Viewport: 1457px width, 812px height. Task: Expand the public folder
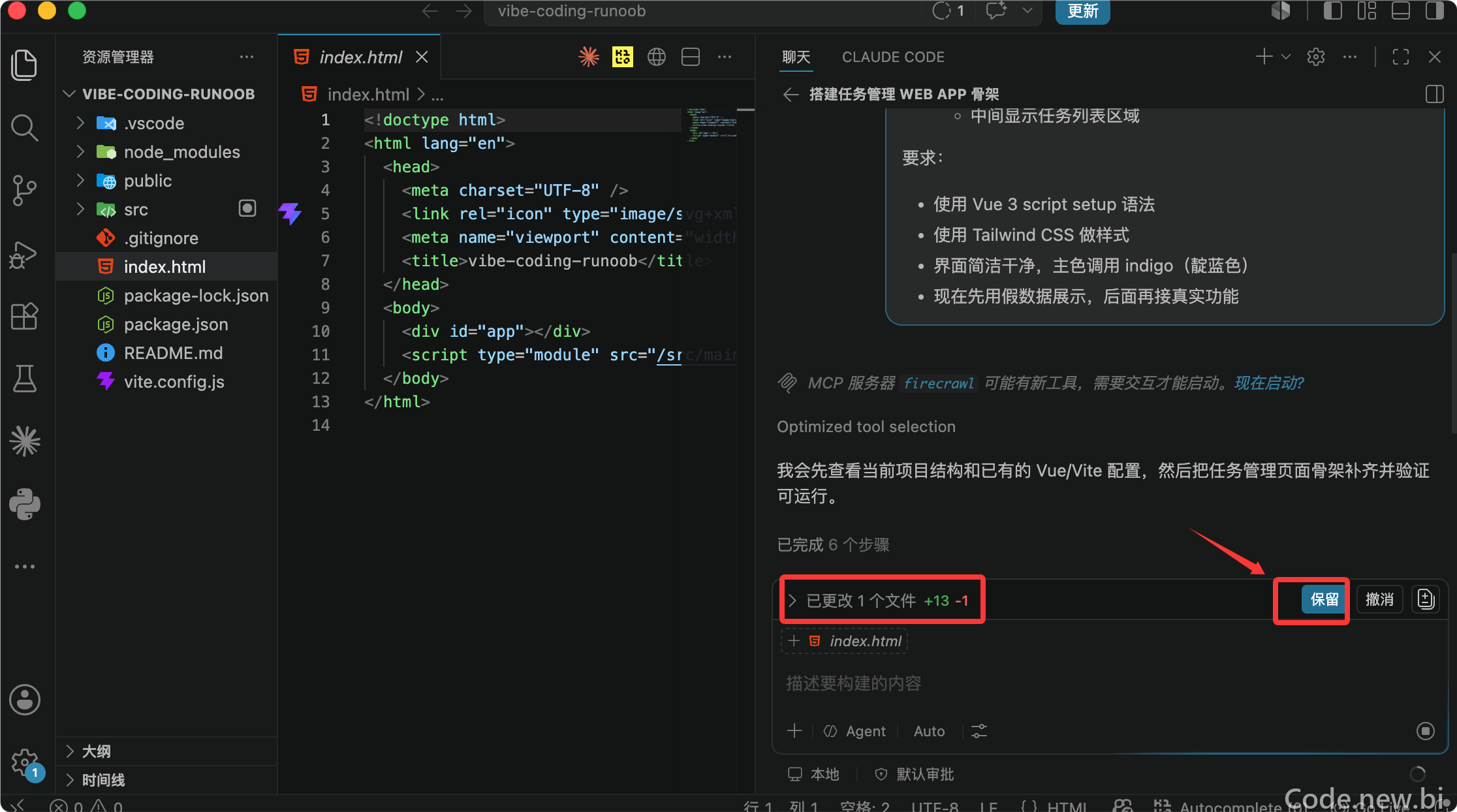click(x=80, y=180)
